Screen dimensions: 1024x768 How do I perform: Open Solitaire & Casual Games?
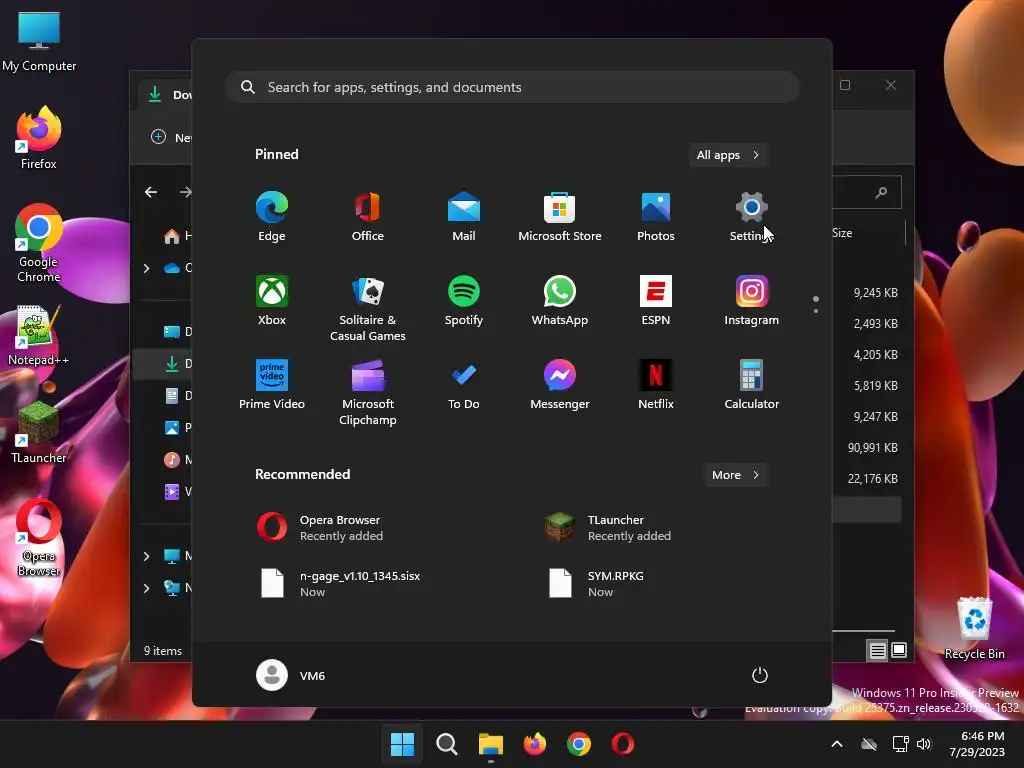pos(368,308)
